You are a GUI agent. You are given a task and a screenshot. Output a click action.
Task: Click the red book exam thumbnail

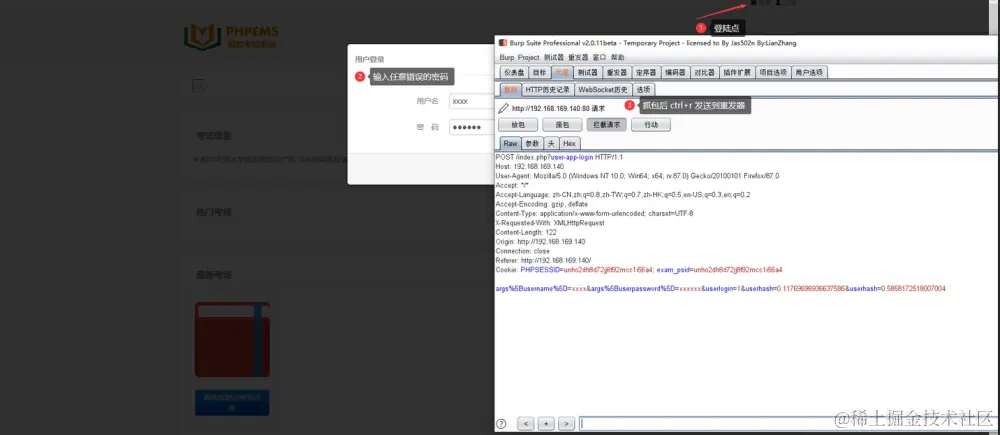(232, 339)
